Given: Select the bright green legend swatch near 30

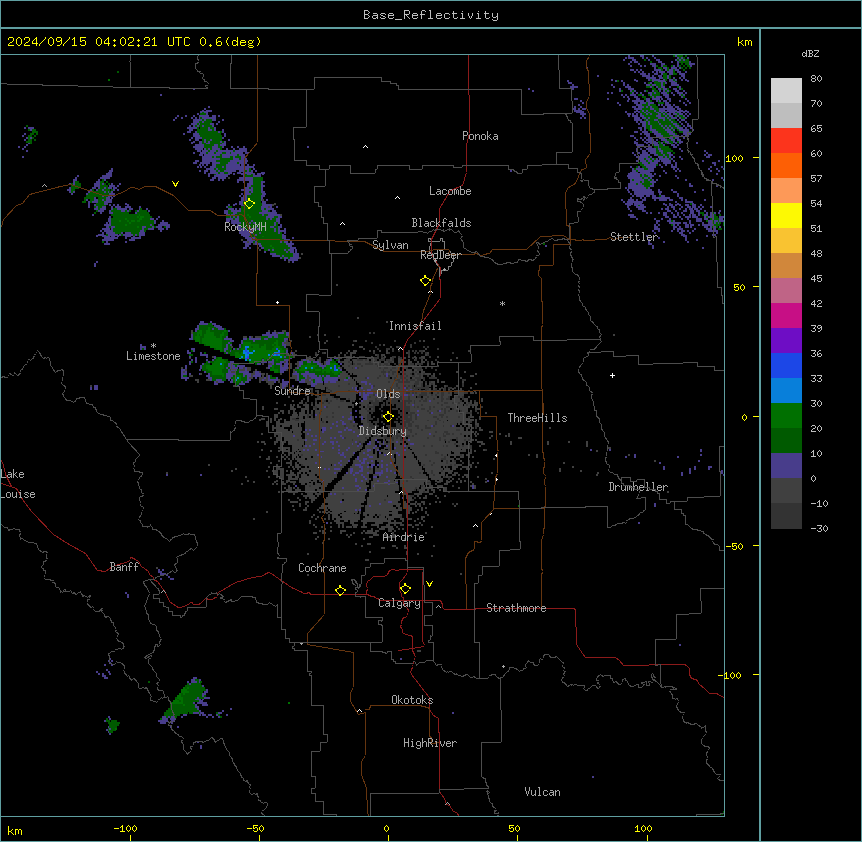Looking at the screenshot, I should coord(786,416).
